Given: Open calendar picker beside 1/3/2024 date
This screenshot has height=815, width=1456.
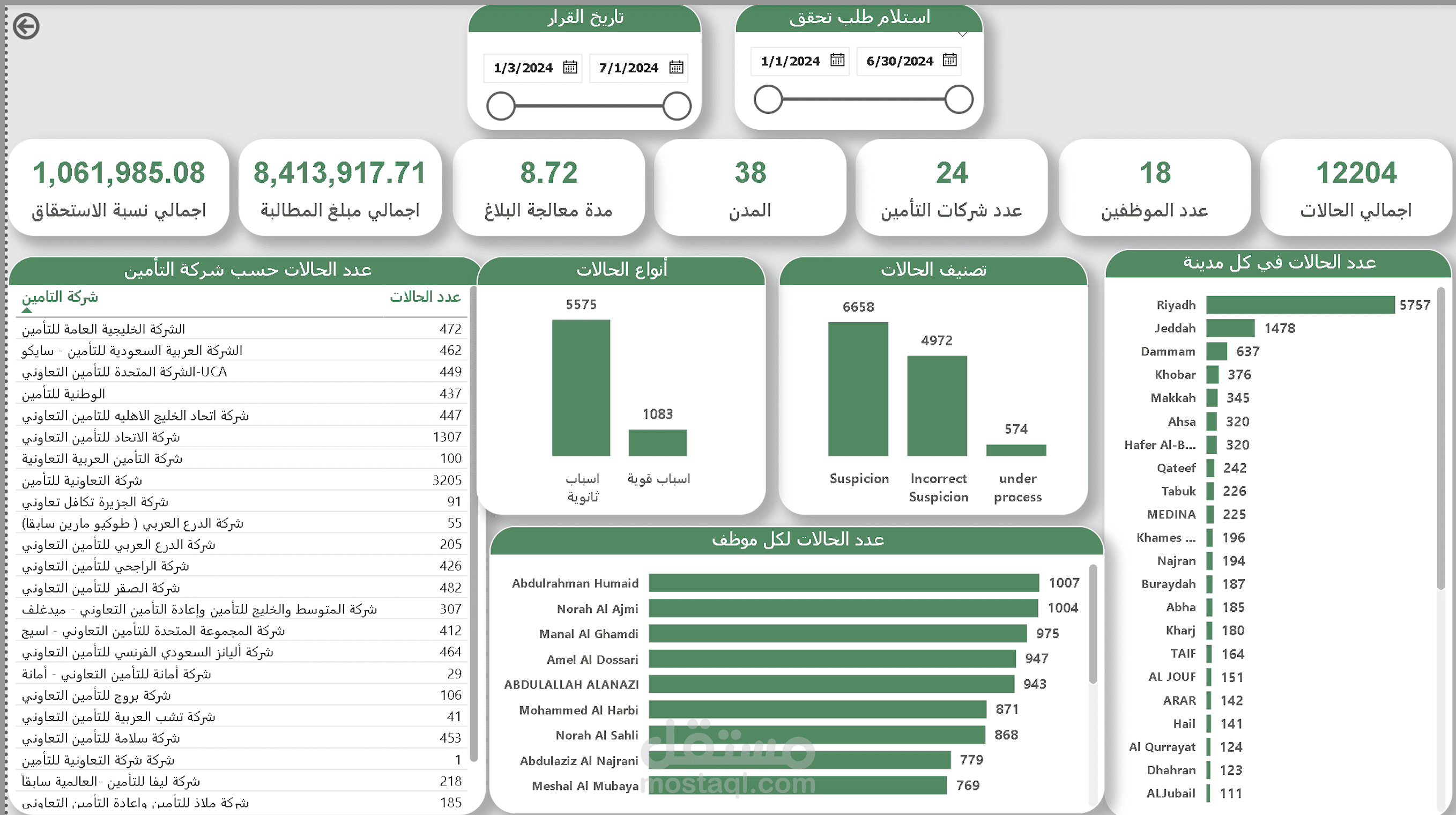Looking at the screenshot, I should pos(570,68).
